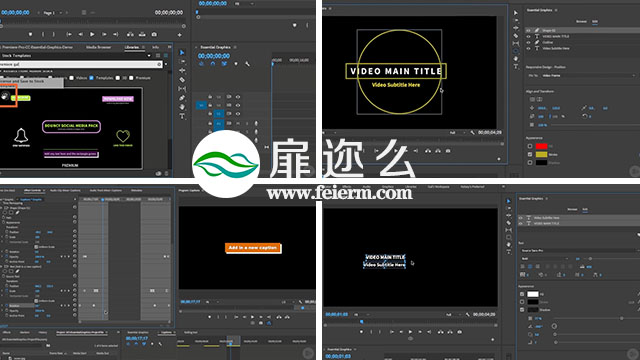Viewport: 640px width, 360px height.
Task: Click the Add Marker icon in top-left monitor
Action: pos(30,35)
